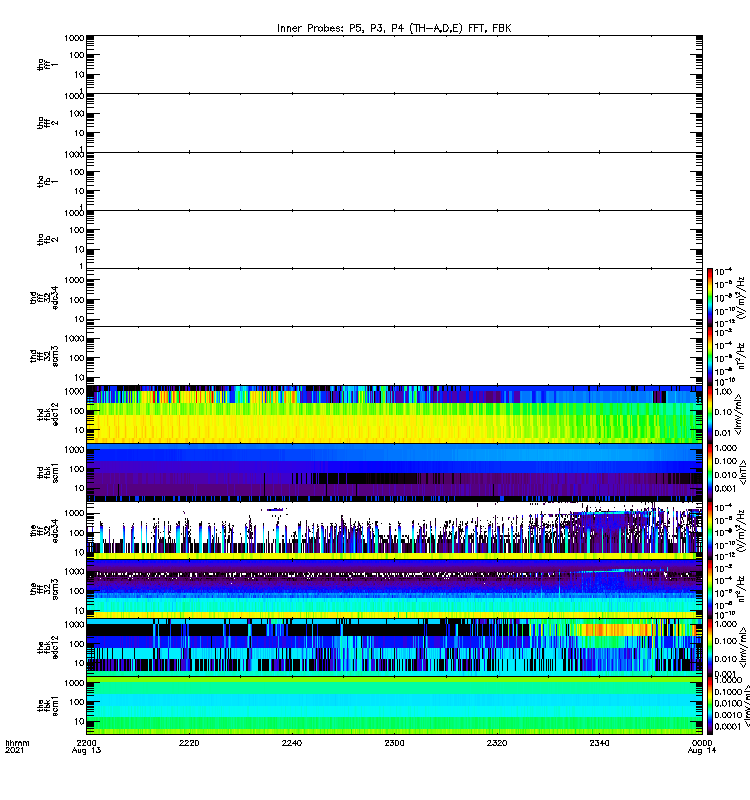
Task: Click the 'thd fbk scm1' axis label
Action: click(x=47, y=472)
